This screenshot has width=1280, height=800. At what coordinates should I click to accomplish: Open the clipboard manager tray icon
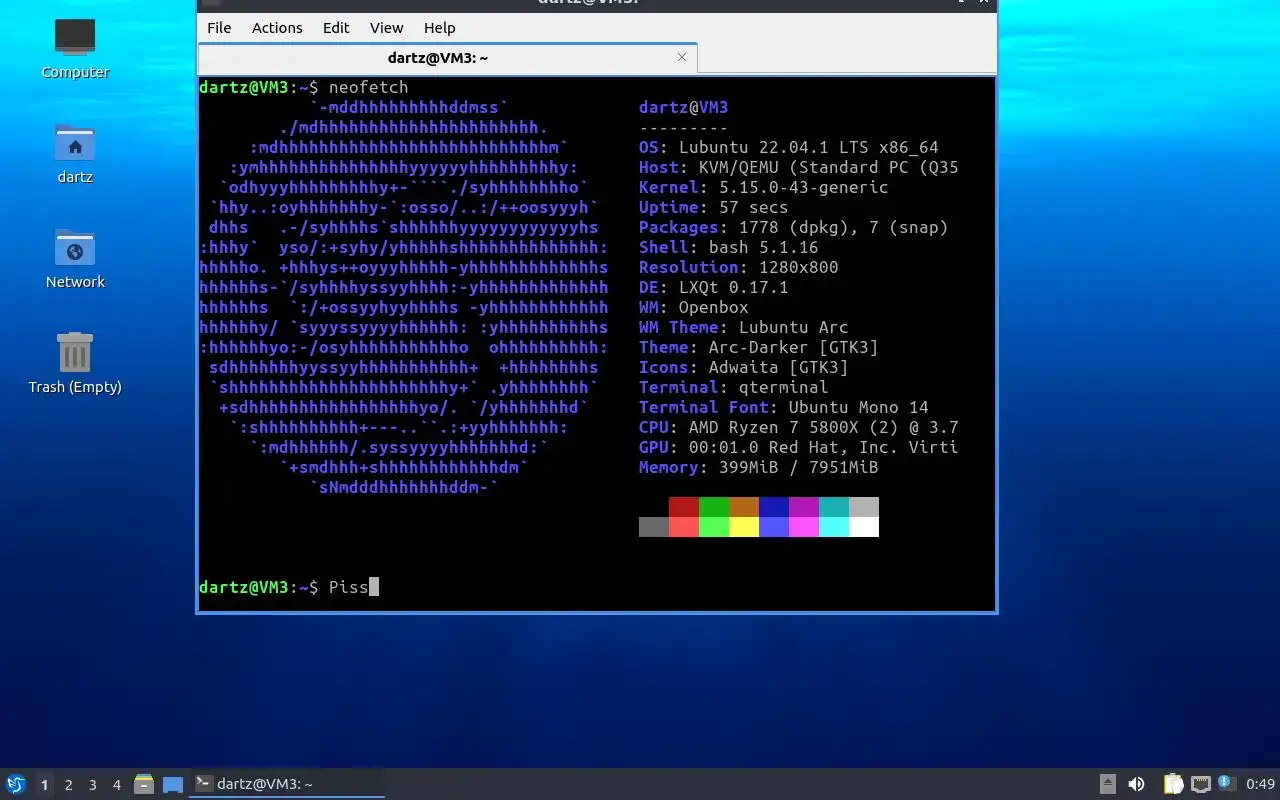(x=1173, y=784)
